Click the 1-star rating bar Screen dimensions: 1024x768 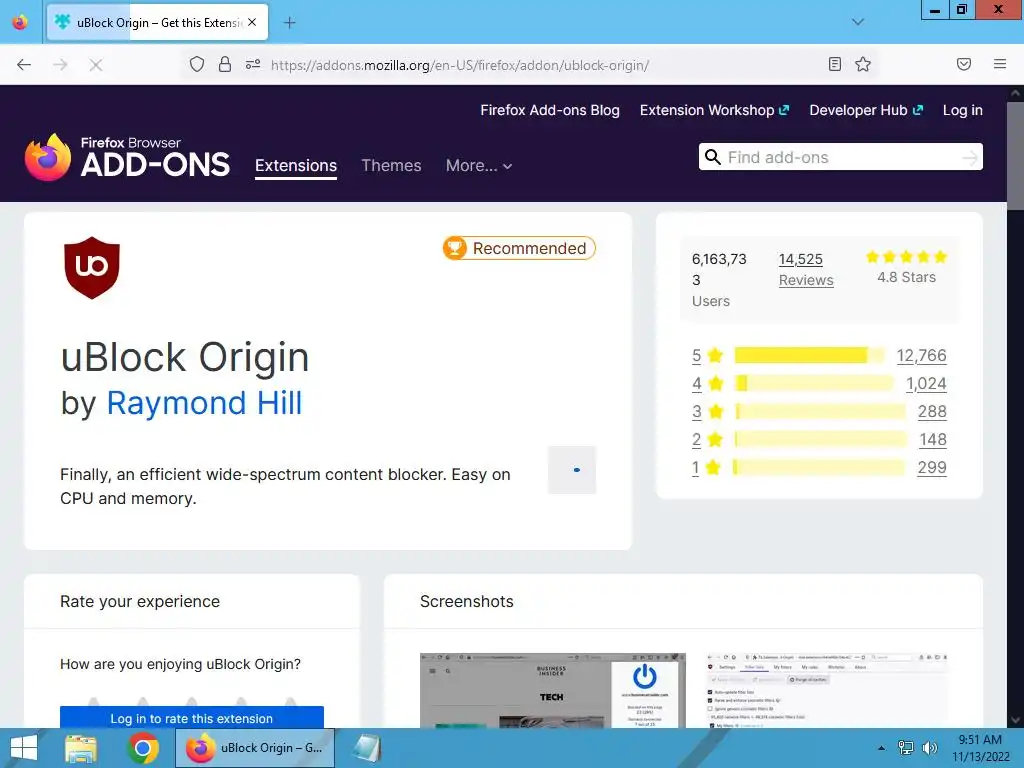click(x=820, y=468)
